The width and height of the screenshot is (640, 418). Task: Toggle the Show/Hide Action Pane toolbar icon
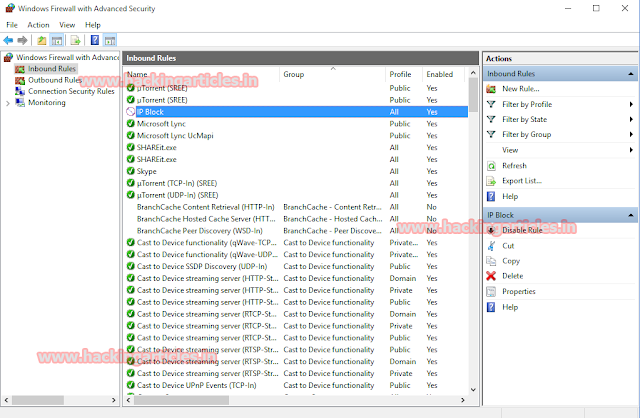110,40
